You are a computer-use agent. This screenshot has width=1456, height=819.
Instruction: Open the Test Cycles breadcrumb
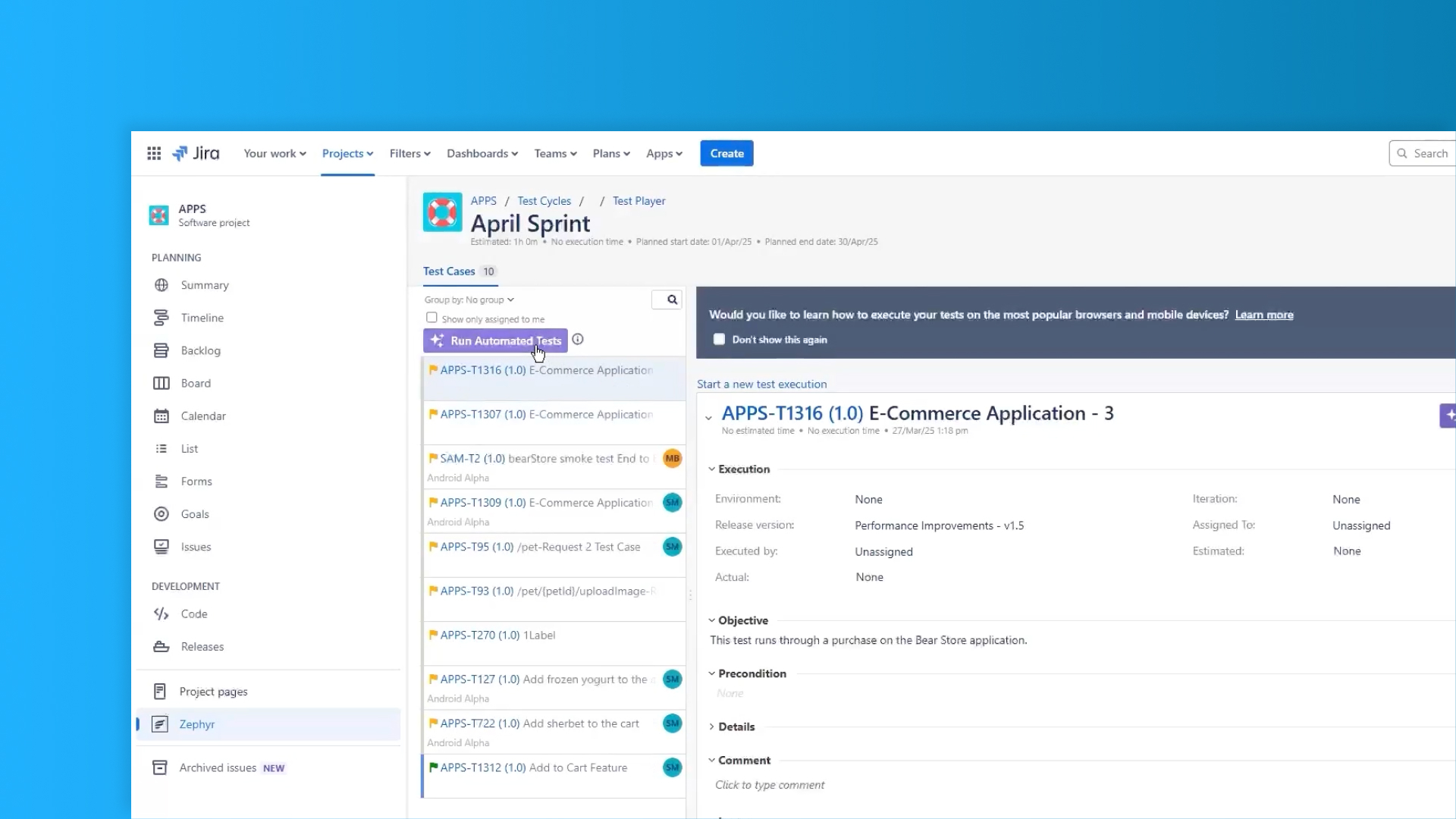click(544, 200)
